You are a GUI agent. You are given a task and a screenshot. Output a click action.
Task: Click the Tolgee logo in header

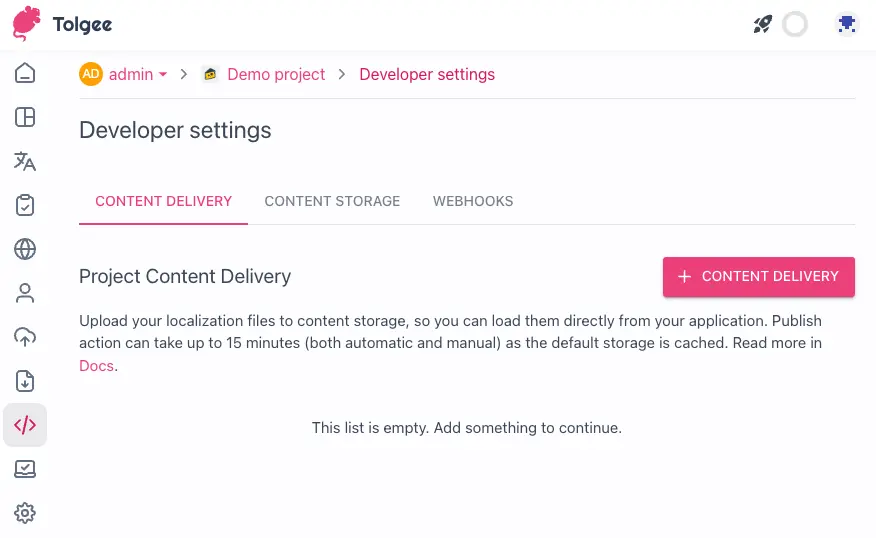coord(62,24)
